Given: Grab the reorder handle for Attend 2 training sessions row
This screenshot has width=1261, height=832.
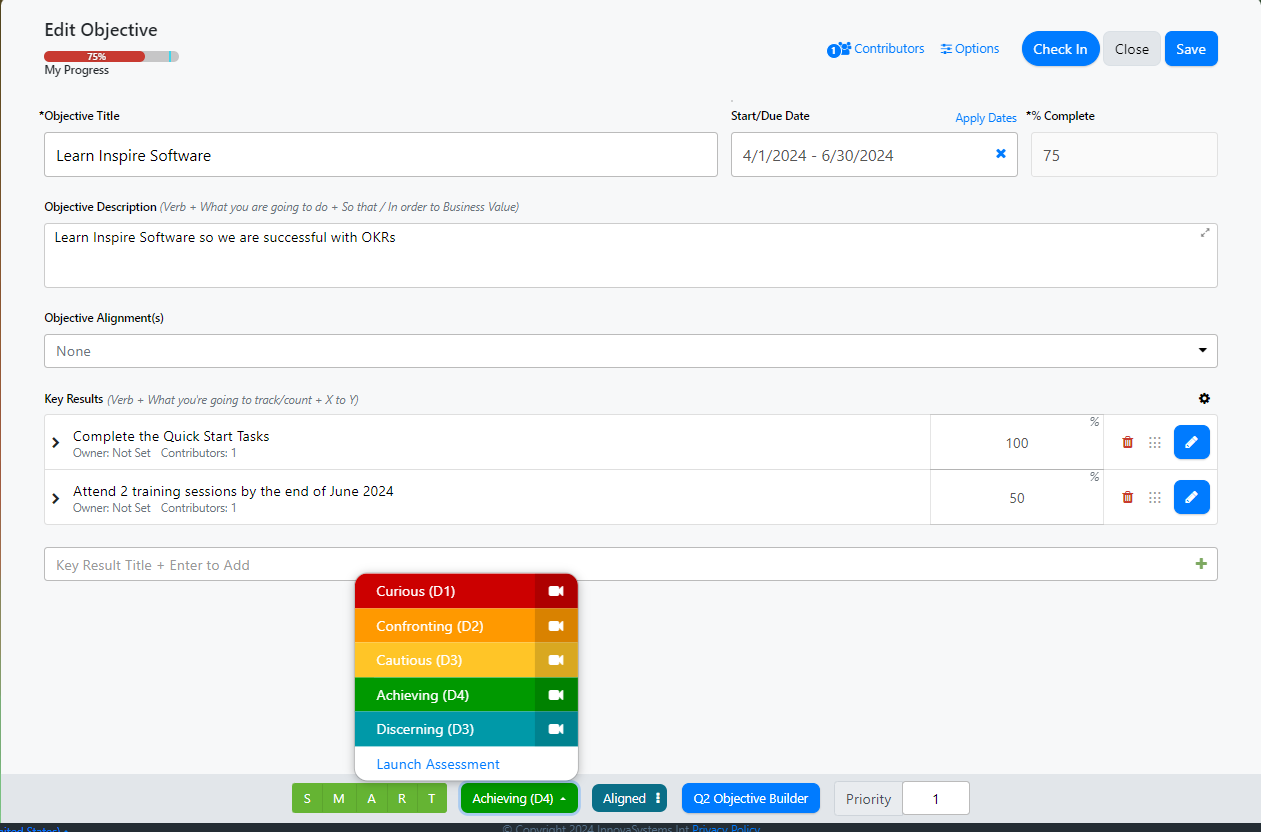Looking at the screenshot, I should 1155,497.
